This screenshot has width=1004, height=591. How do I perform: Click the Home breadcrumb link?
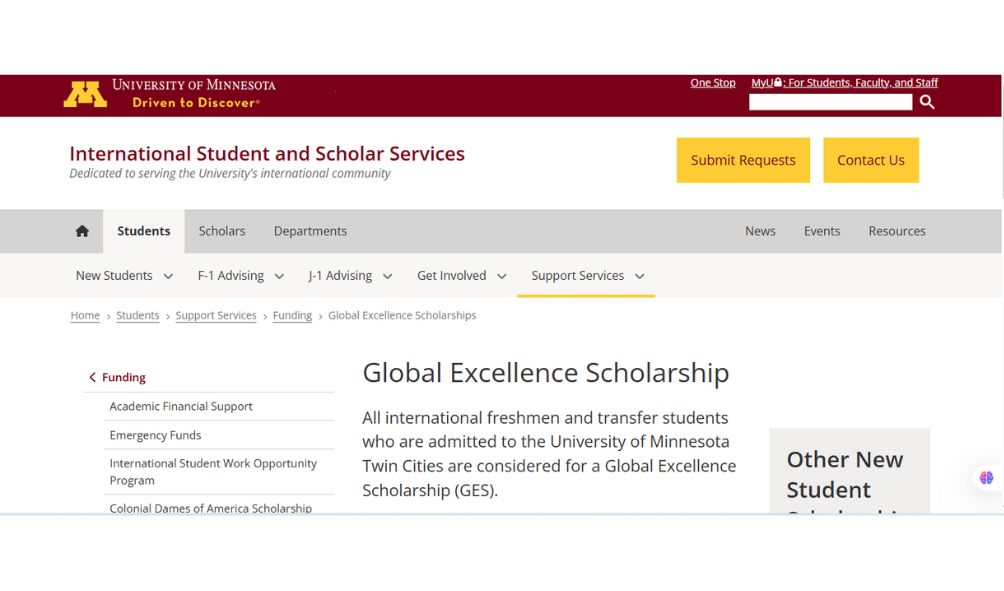(x=85, y=315)
